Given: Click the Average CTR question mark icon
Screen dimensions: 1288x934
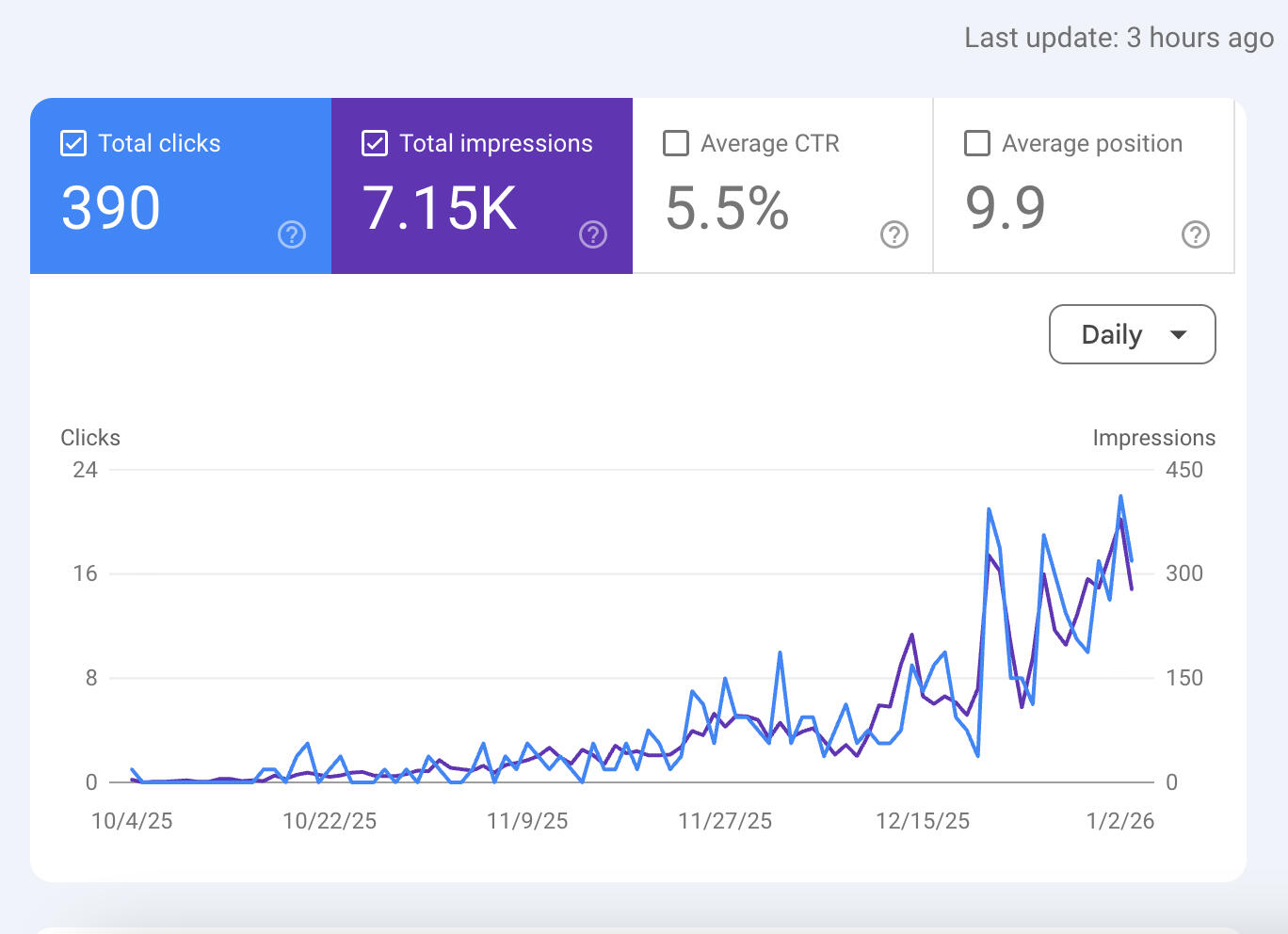Looking at the screenshot, I should click(894, 235).
